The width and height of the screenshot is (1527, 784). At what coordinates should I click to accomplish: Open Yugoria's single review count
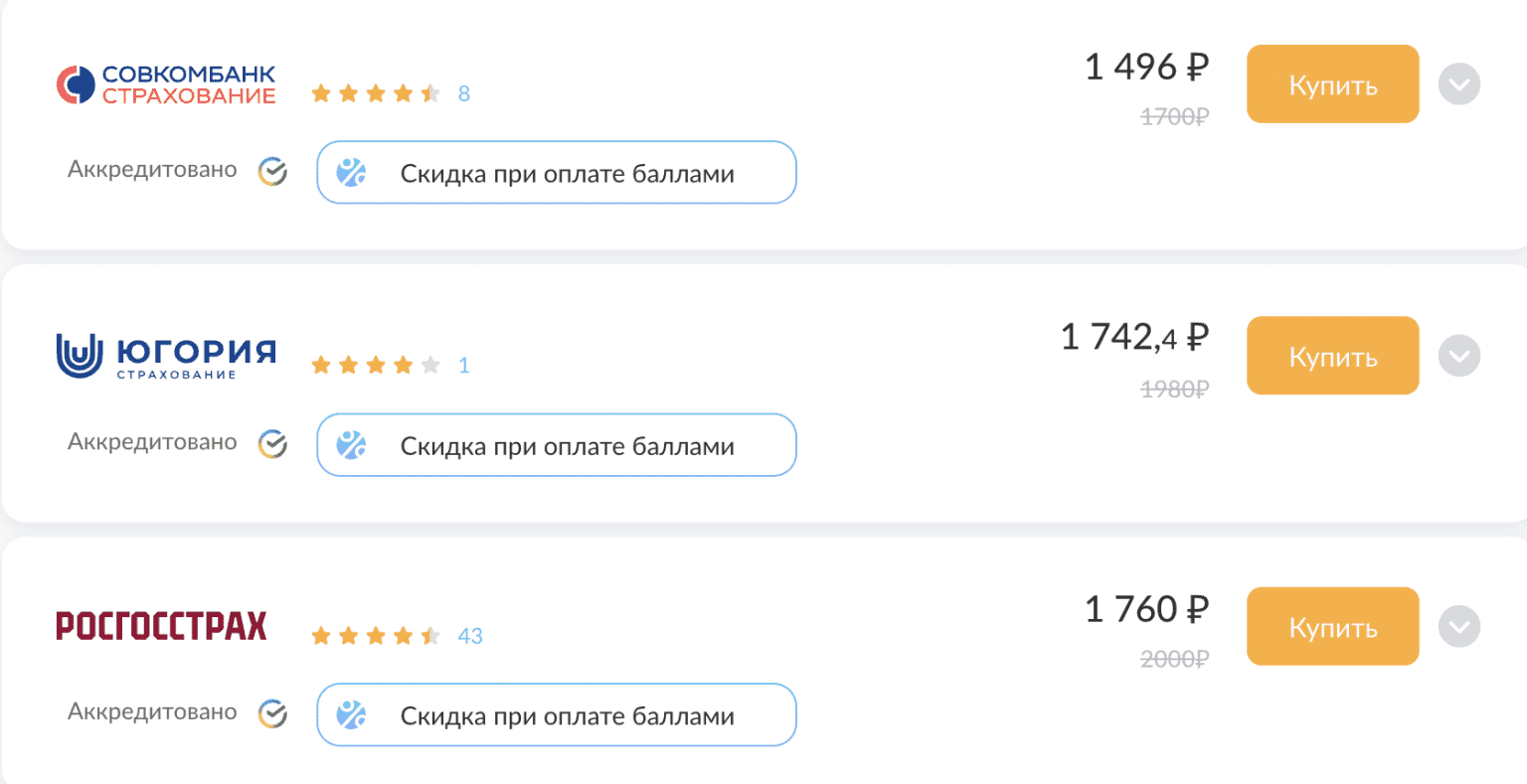pos(463,366)
